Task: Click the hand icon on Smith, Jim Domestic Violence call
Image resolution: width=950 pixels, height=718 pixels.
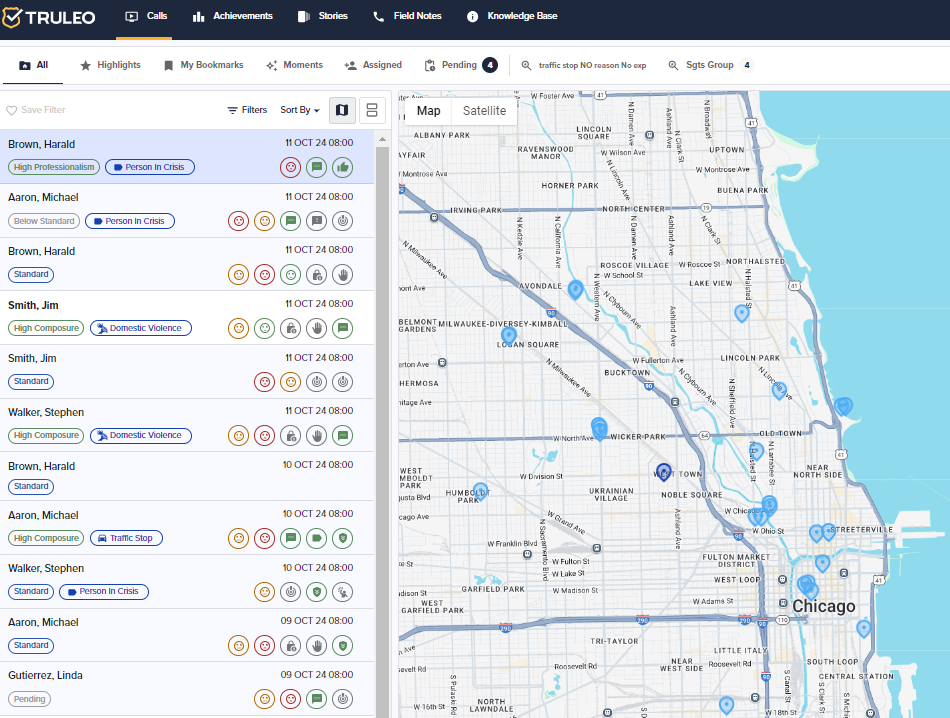Action: tap(317, 328)
